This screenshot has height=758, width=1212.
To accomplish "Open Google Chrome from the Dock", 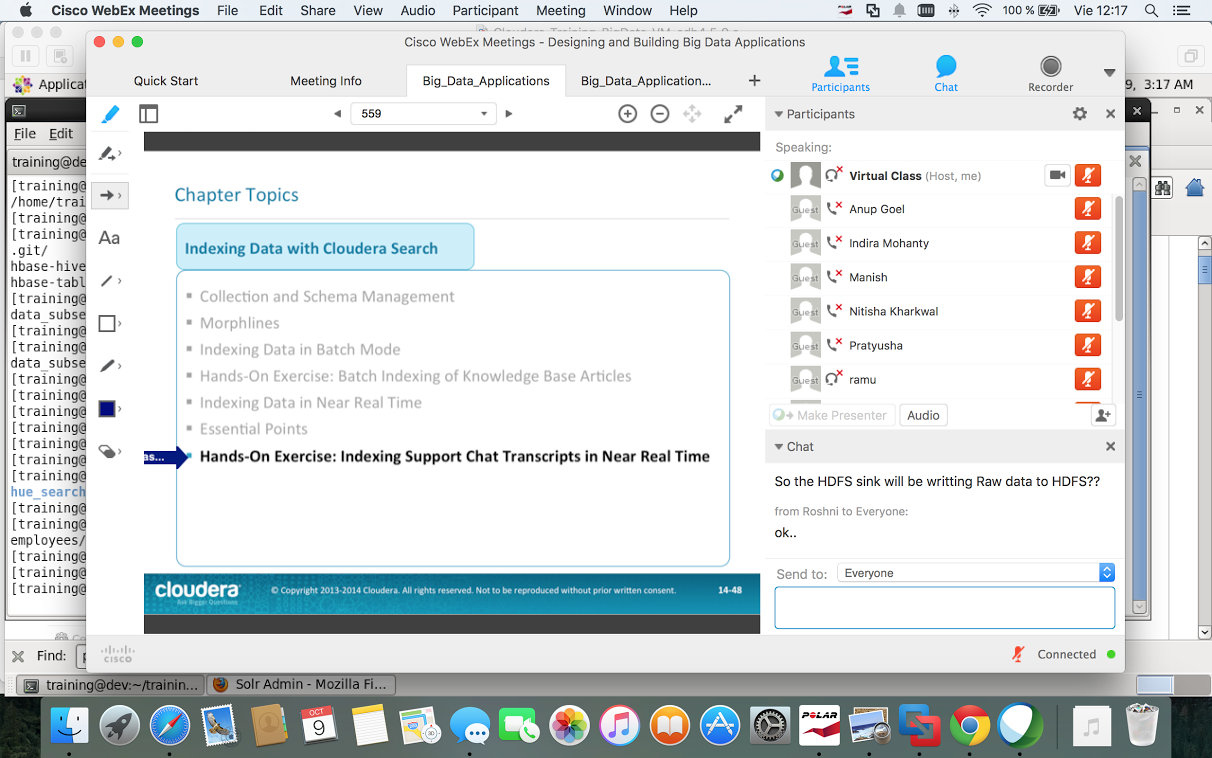I will tap(970, 725).
